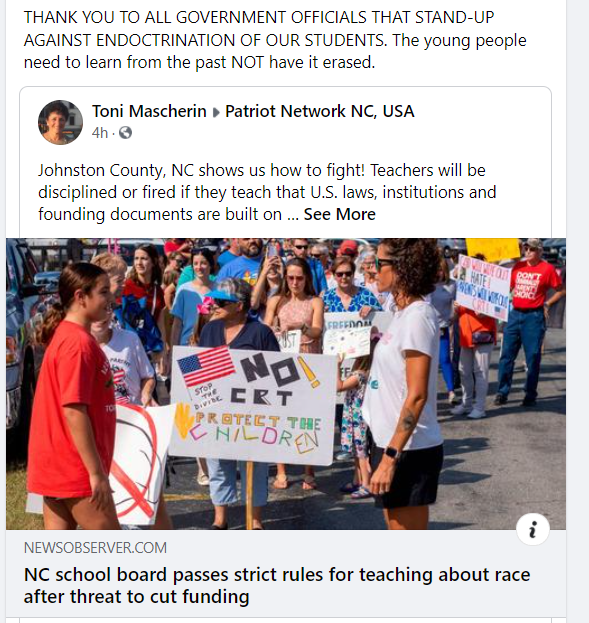Click the shared post caption about Johnston County
This screenshot has width=589, height=623.
(x=267, y=192)
